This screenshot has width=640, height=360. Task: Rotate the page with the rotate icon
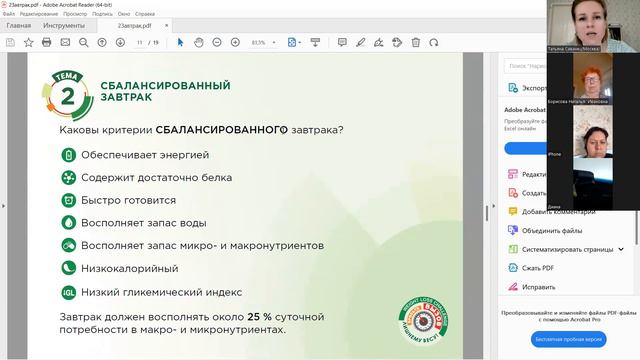[433, 42]
